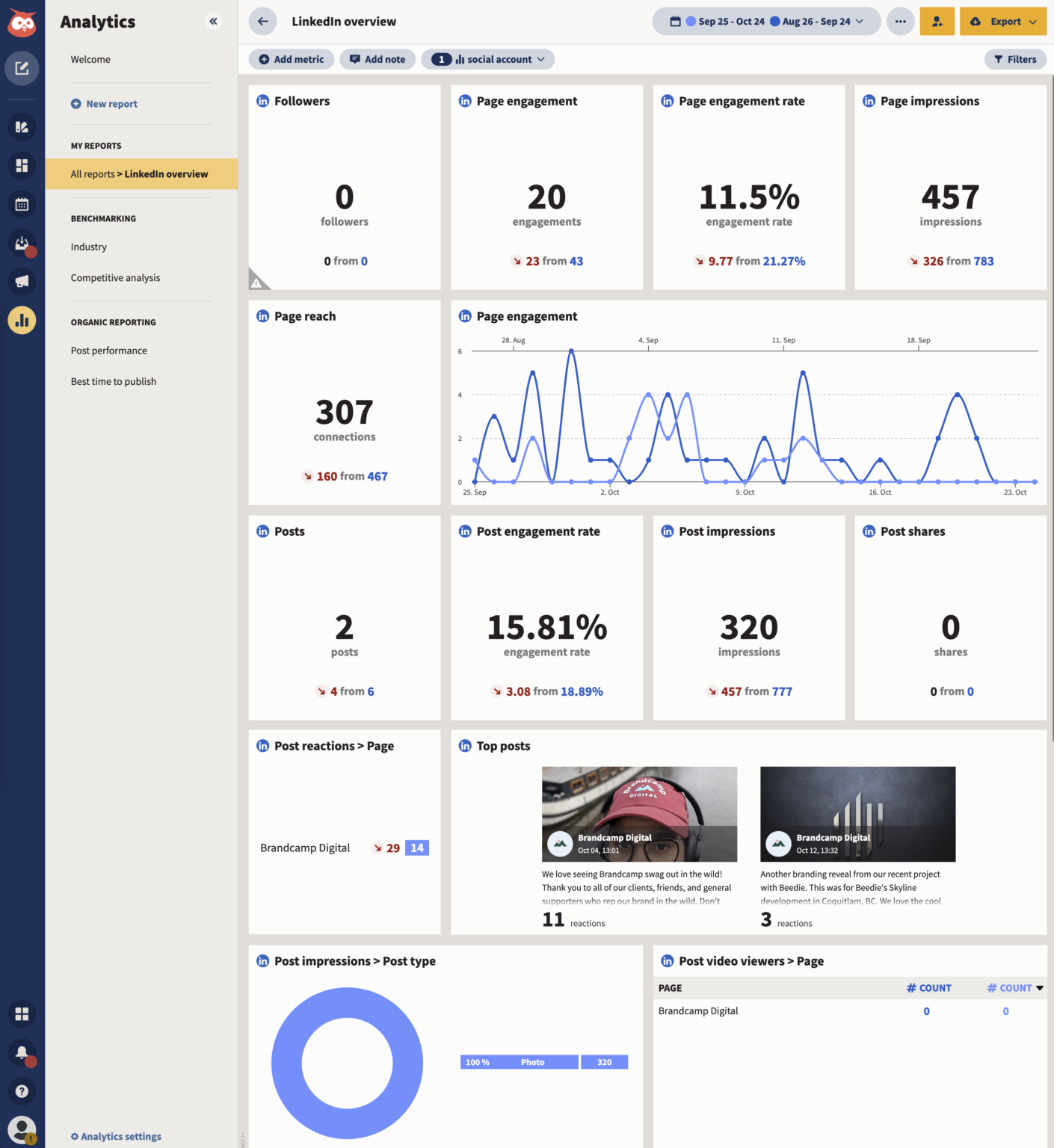The height and width of the screenshot is (1148, 1054).
Task: Open the Amplify megaphone icon
Action: [22, 282]
